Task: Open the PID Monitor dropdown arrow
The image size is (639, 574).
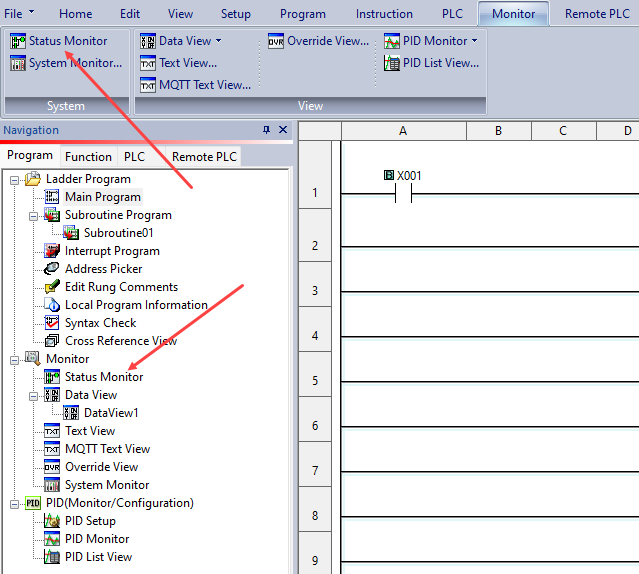Action: pos(474,41)
